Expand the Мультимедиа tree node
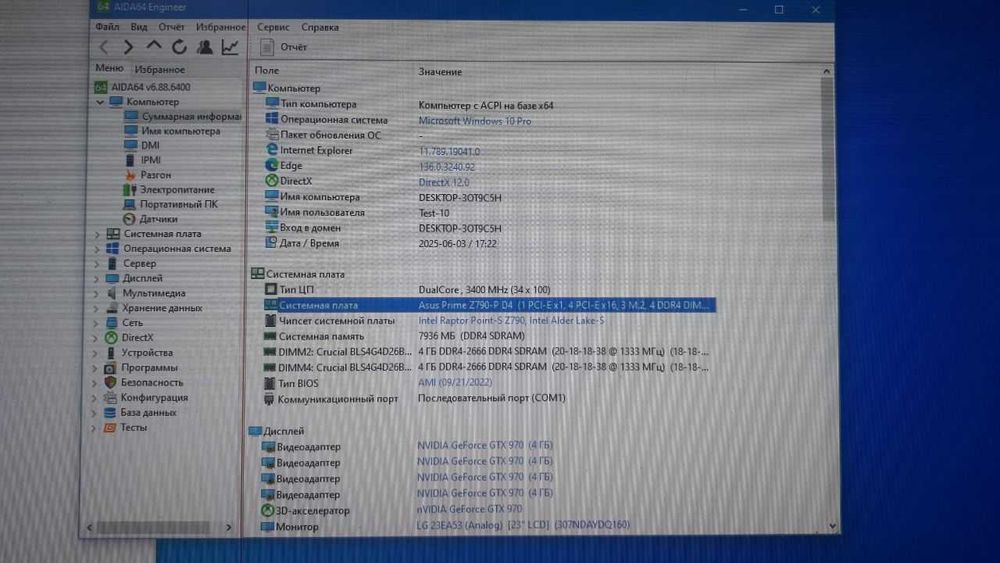 tap(96, 293)
